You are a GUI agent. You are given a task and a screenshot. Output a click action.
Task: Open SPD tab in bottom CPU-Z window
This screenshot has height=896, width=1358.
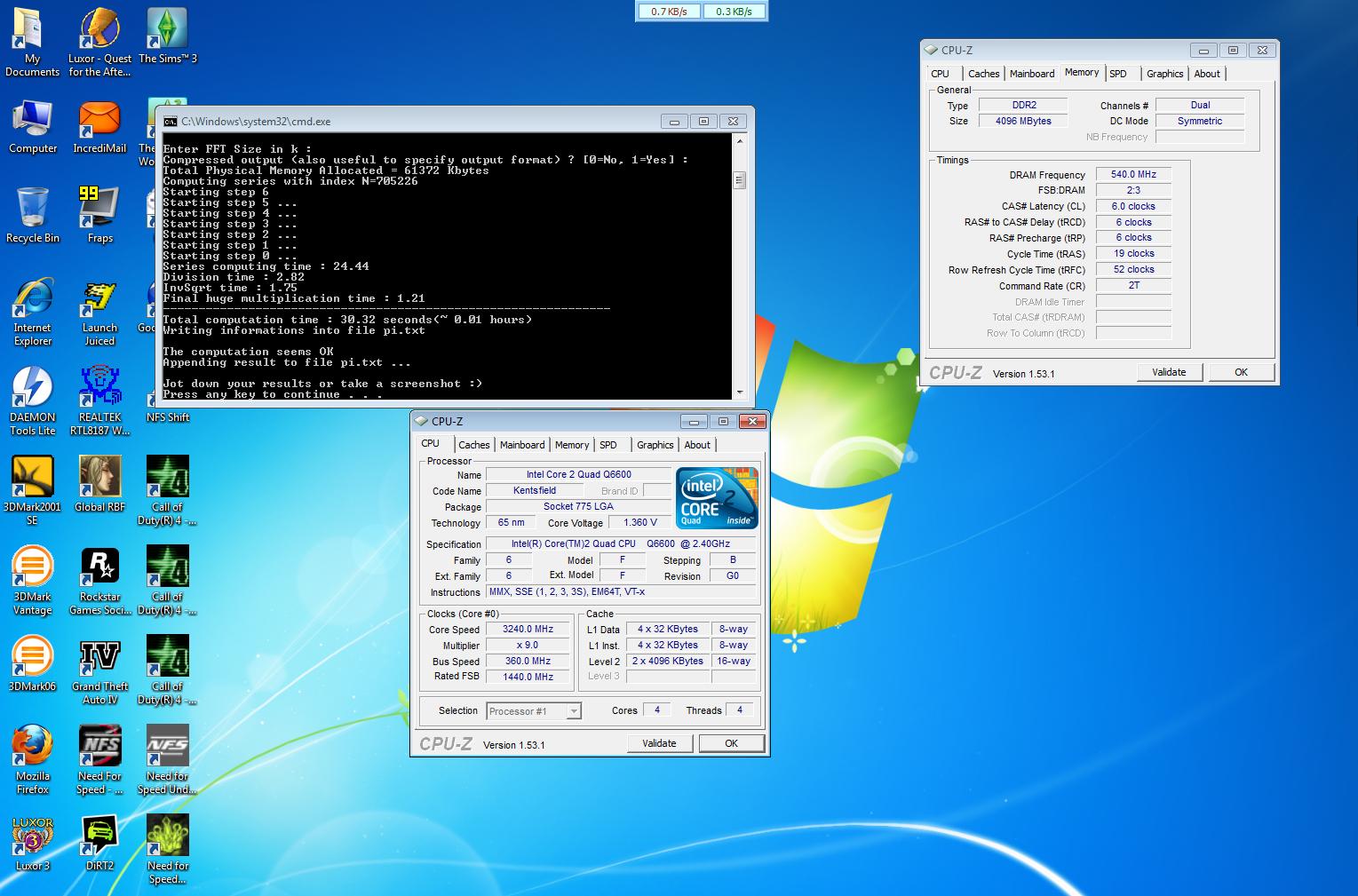pyautogui.click(x=608, y=445)
